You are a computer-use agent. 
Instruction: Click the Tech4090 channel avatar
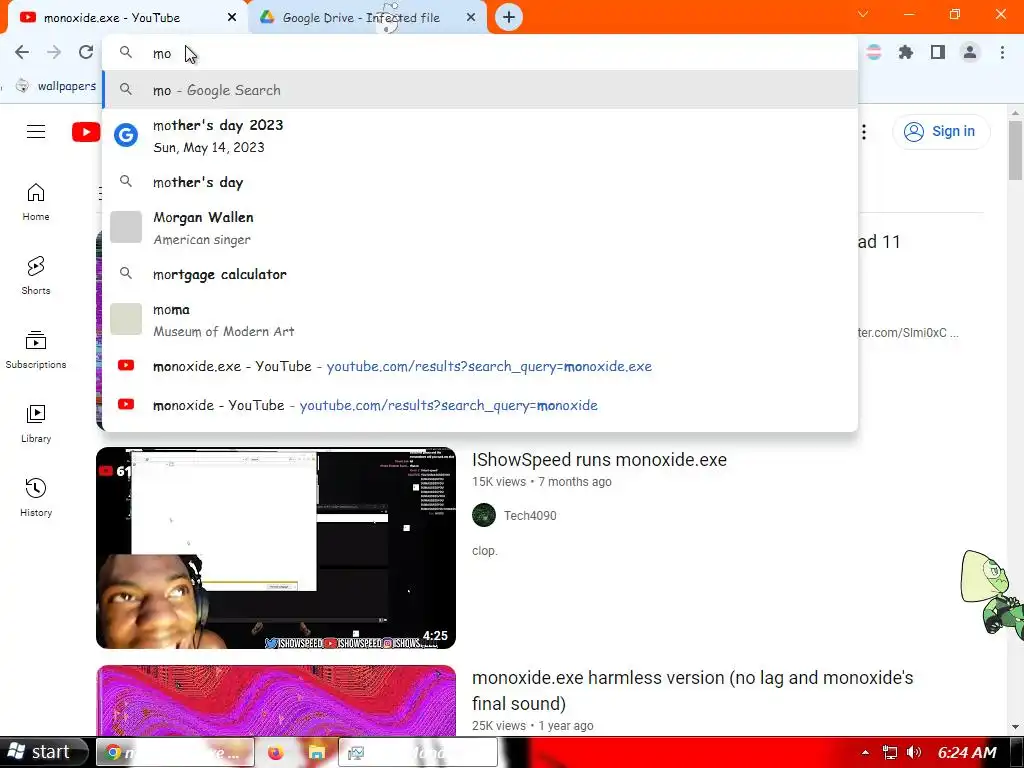pos(484,515)
